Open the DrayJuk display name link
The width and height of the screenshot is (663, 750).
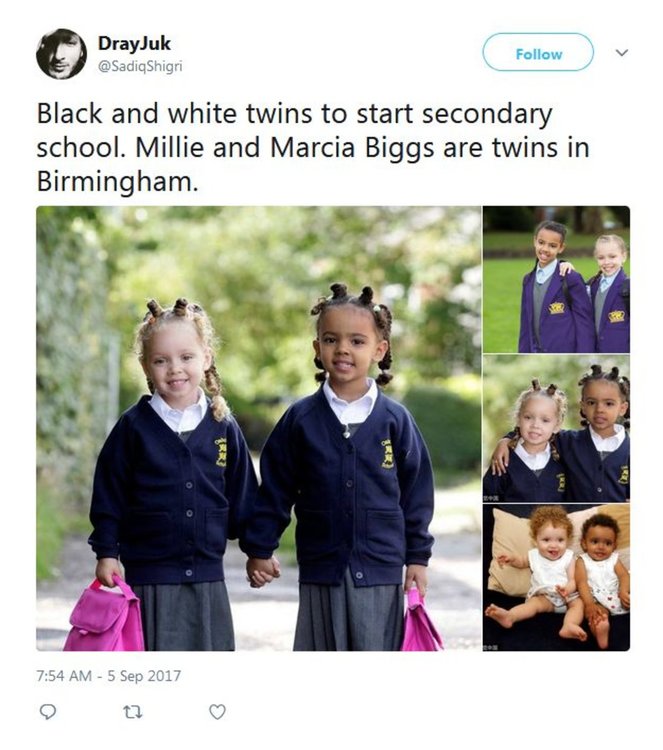click(134, 44)
